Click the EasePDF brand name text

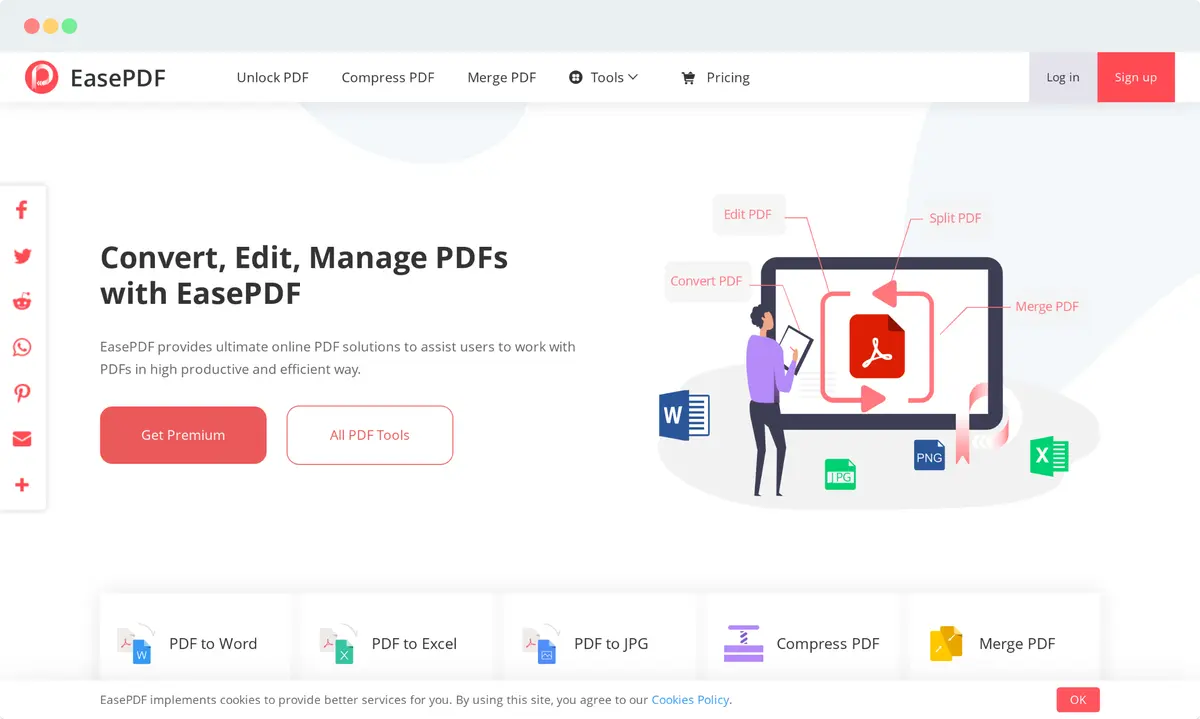pyautogui.click(x=118, y=77)
